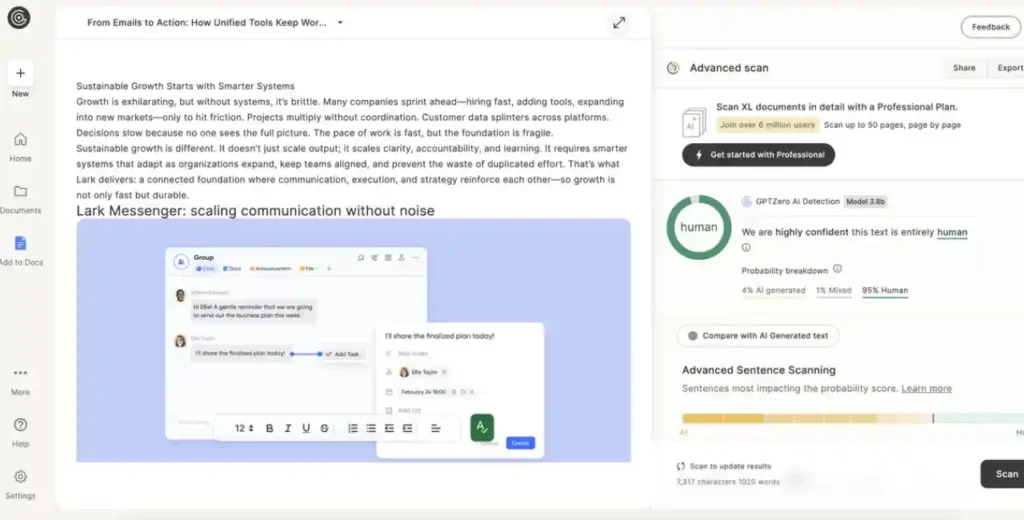Click the AI documents stack icon

tap(694, 122)
